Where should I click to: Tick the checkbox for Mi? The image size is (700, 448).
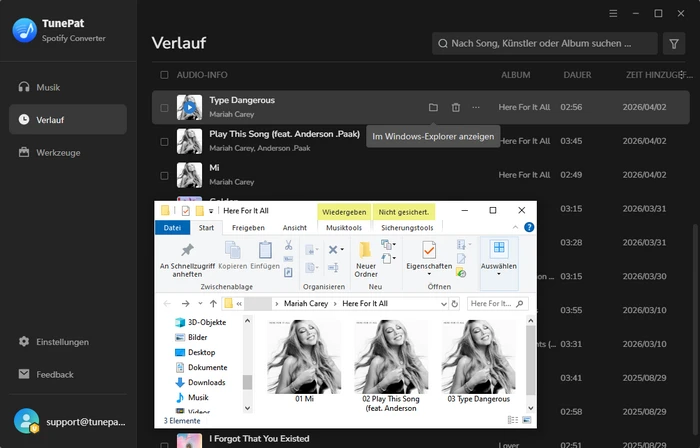click(x=164, y=175)
